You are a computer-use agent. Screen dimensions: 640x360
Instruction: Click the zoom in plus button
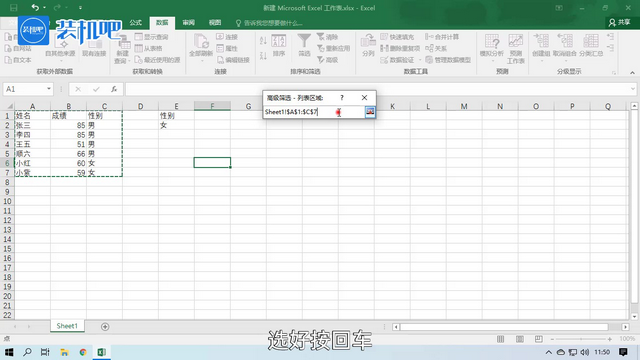(609, 339)
